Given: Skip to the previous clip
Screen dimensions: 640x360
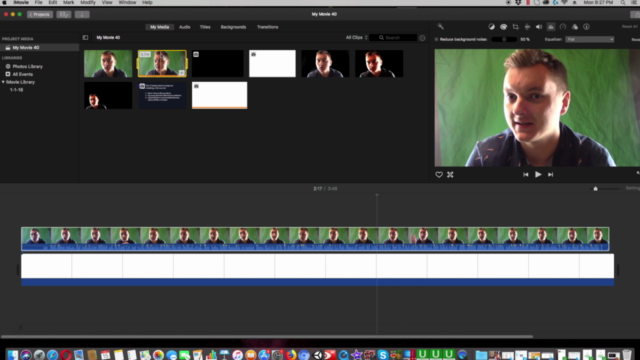Looking at the screenshot, I should click(526, 175).
